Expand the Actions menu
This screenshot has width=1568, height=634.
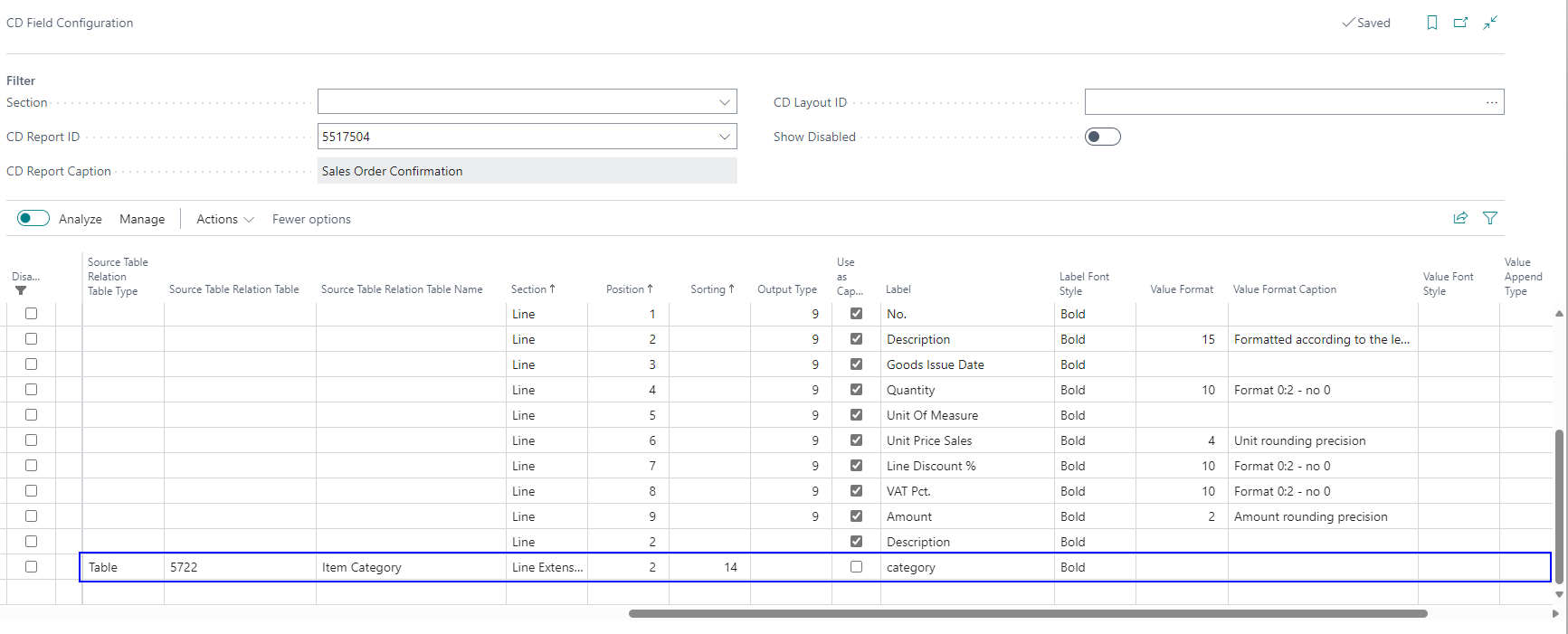pyautogui.click(x=225, y=219)
